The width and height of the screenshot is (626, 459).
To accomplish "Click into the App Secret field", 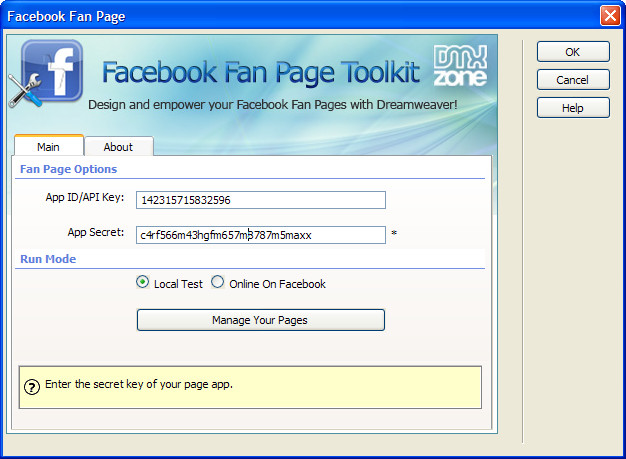I will click(261, 235).
